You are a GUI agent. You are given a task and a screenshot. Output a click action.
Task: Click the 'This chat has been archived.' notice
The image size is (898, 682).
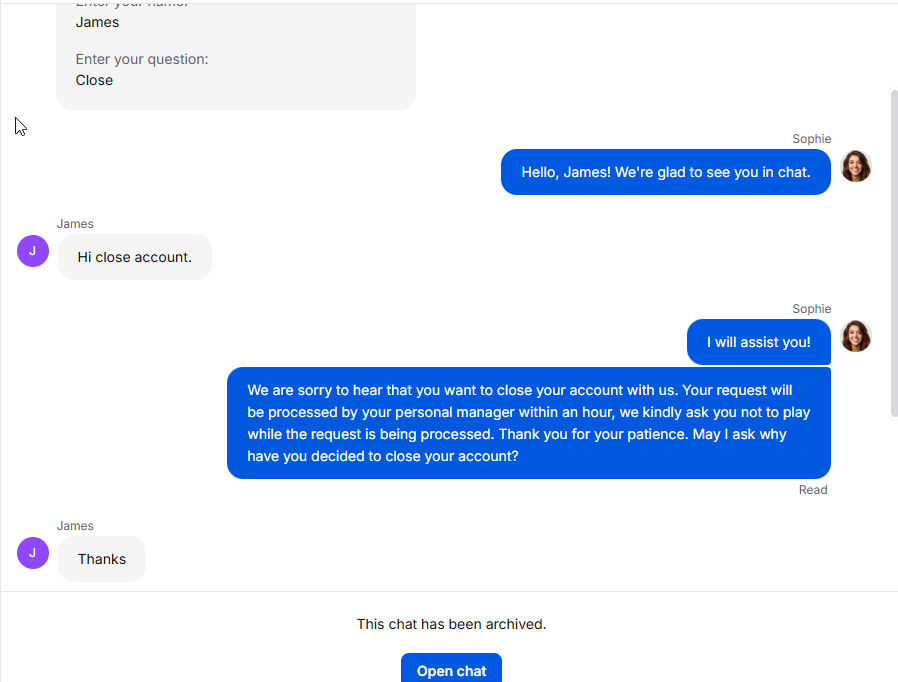(451, 624)
